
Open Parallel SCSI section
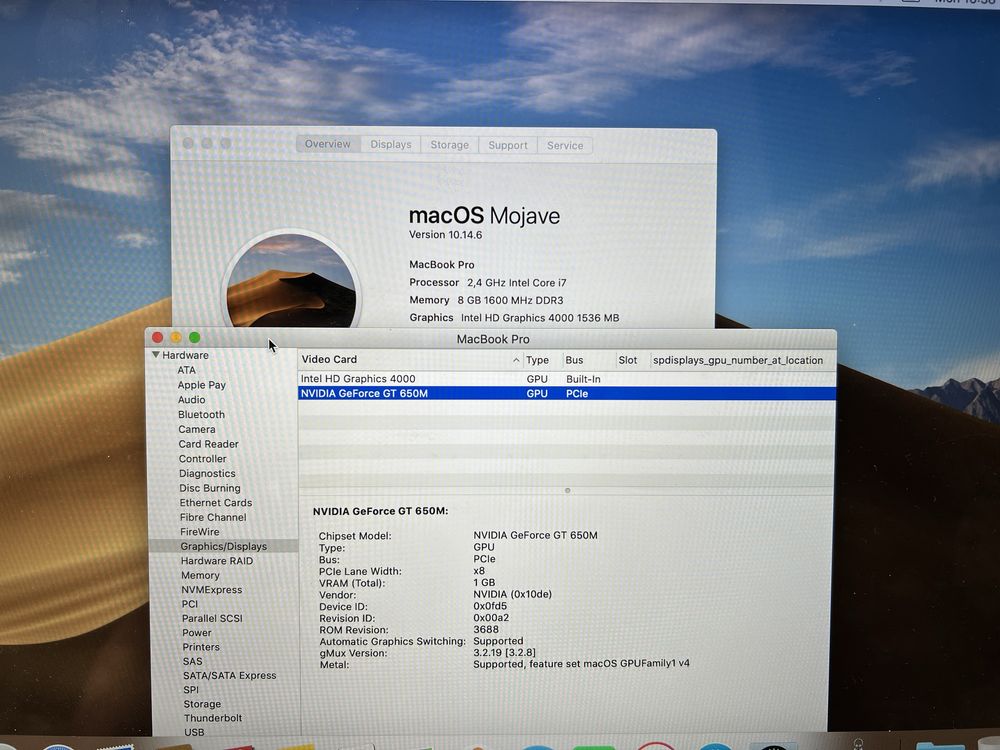212,618
